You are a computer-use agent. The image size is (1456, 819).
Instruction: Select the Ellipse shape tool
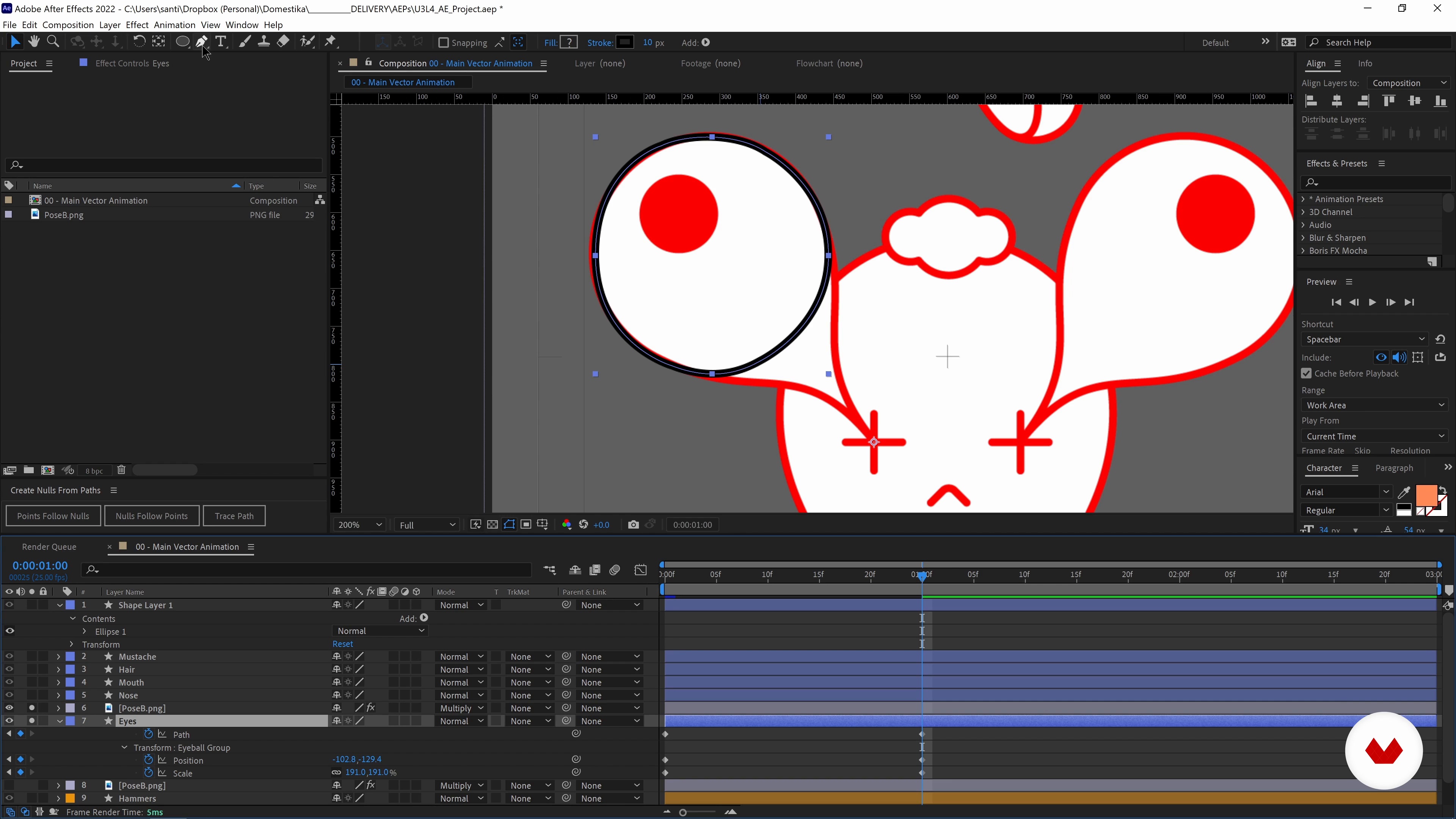(182, 42)
